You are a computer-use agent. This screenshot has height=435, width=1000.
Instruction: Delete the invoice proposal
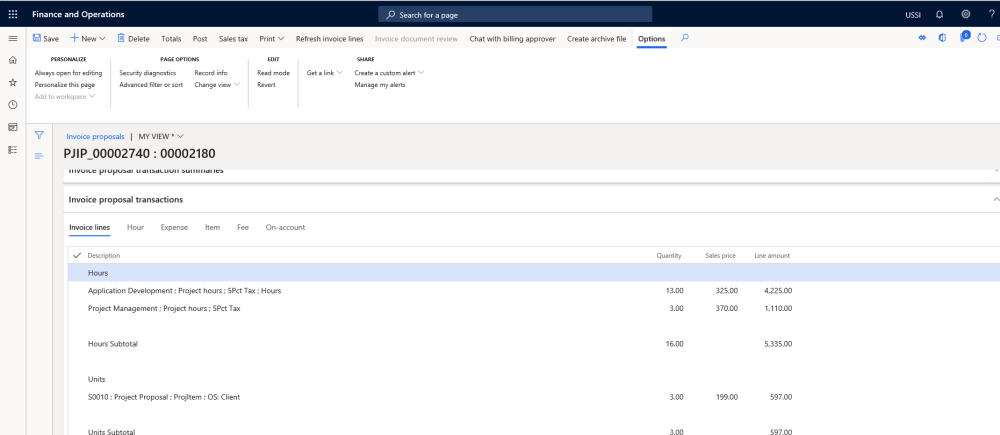(133, 38)
